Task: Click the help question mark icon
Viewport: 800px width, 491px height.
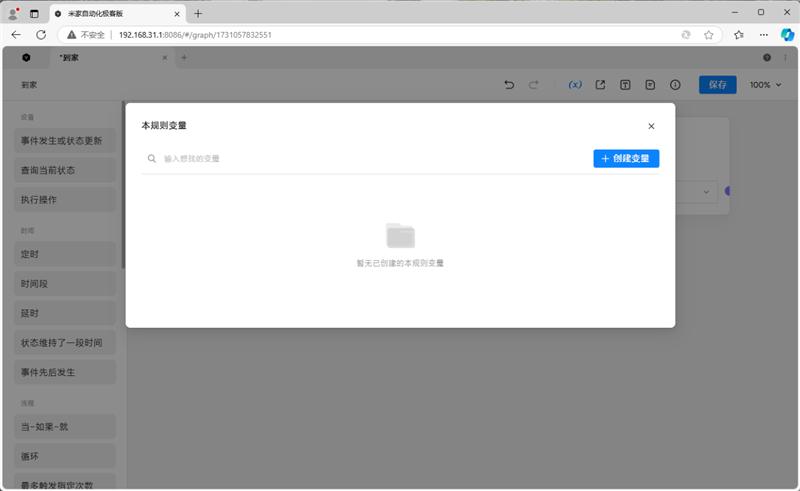Action: click(767, 58)
